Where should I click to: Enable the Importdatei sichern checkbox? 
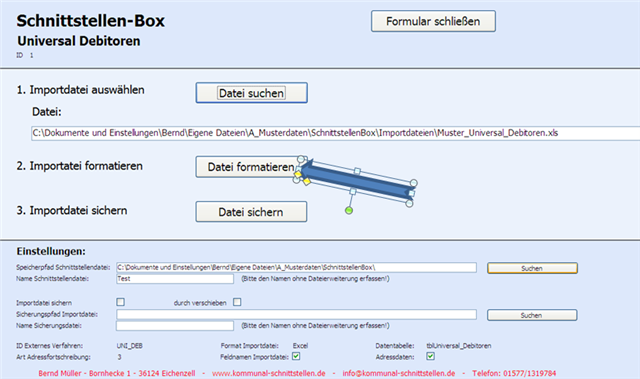point(120,302)
